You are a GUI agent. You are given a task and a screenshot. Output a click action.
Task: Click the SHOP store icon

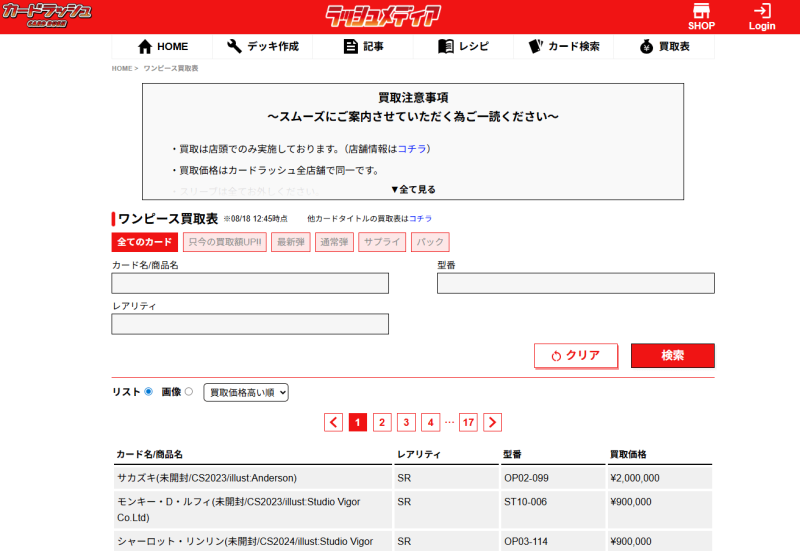click(x=701, y=12)
